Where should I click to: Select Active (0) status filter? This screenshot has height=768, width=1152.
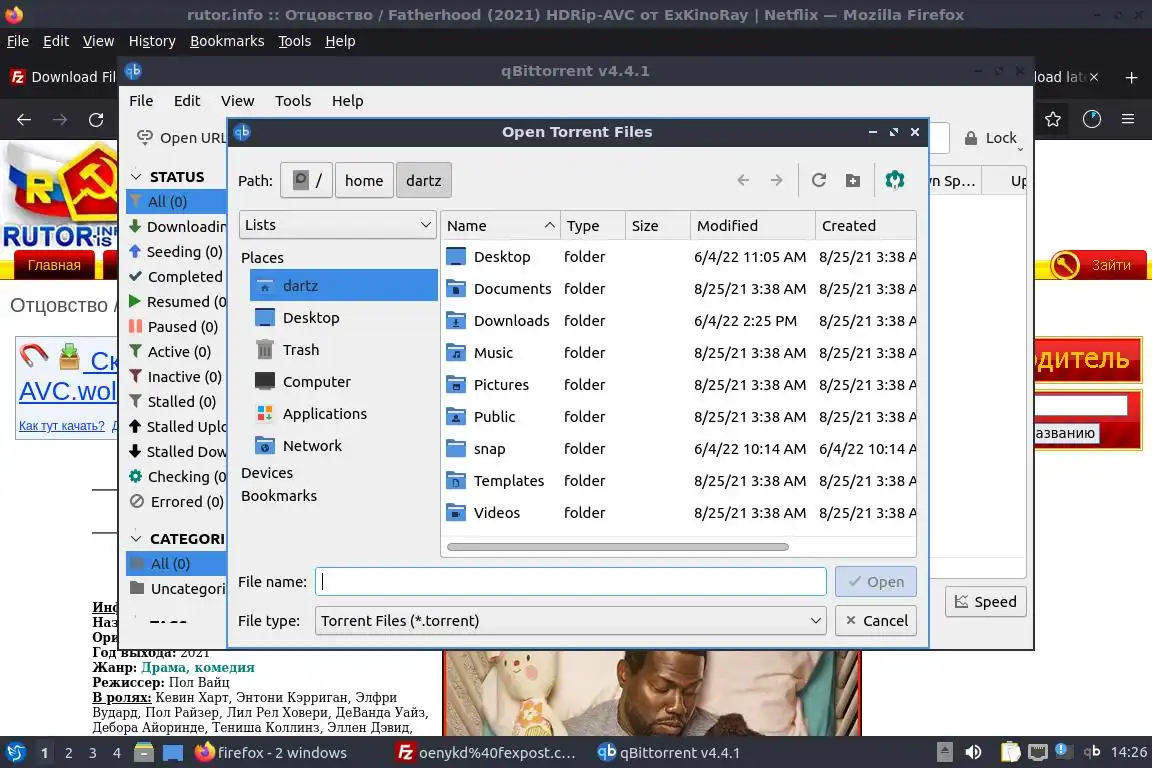176,351
